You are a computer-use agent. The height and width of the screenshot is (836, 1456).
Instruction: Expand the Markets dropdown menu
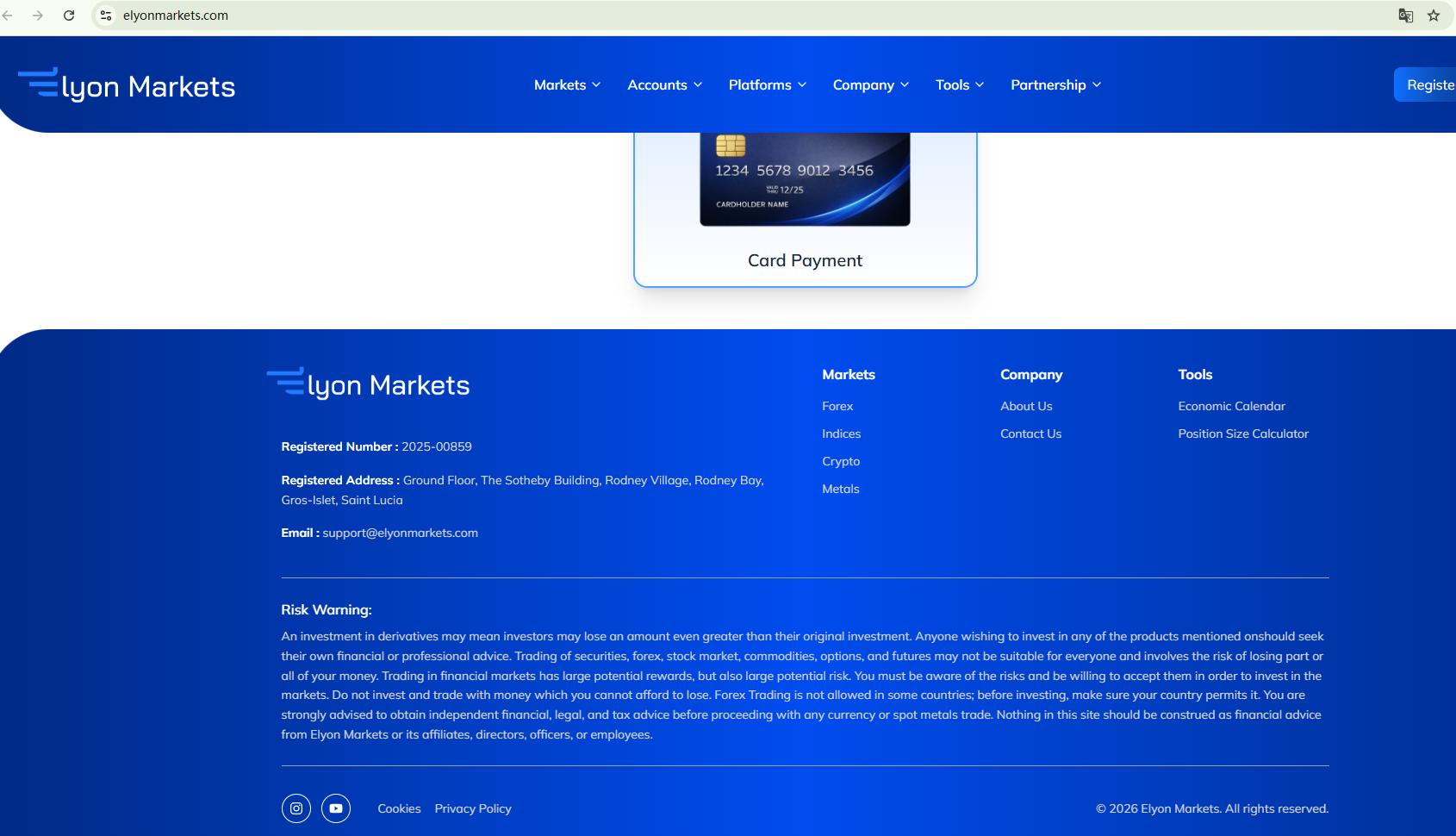point(567,84)
